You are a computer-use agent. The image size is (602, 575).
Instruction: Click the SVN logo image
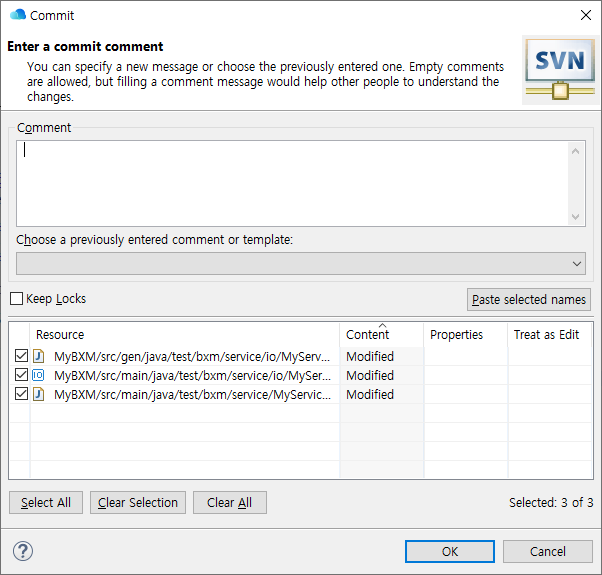click(558, 69)
